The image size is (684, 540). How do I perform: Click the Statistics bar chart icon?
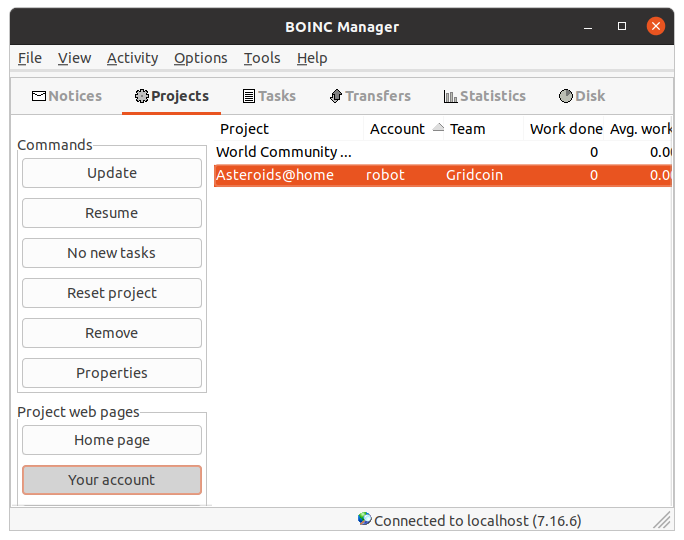[x=450, y=96]
